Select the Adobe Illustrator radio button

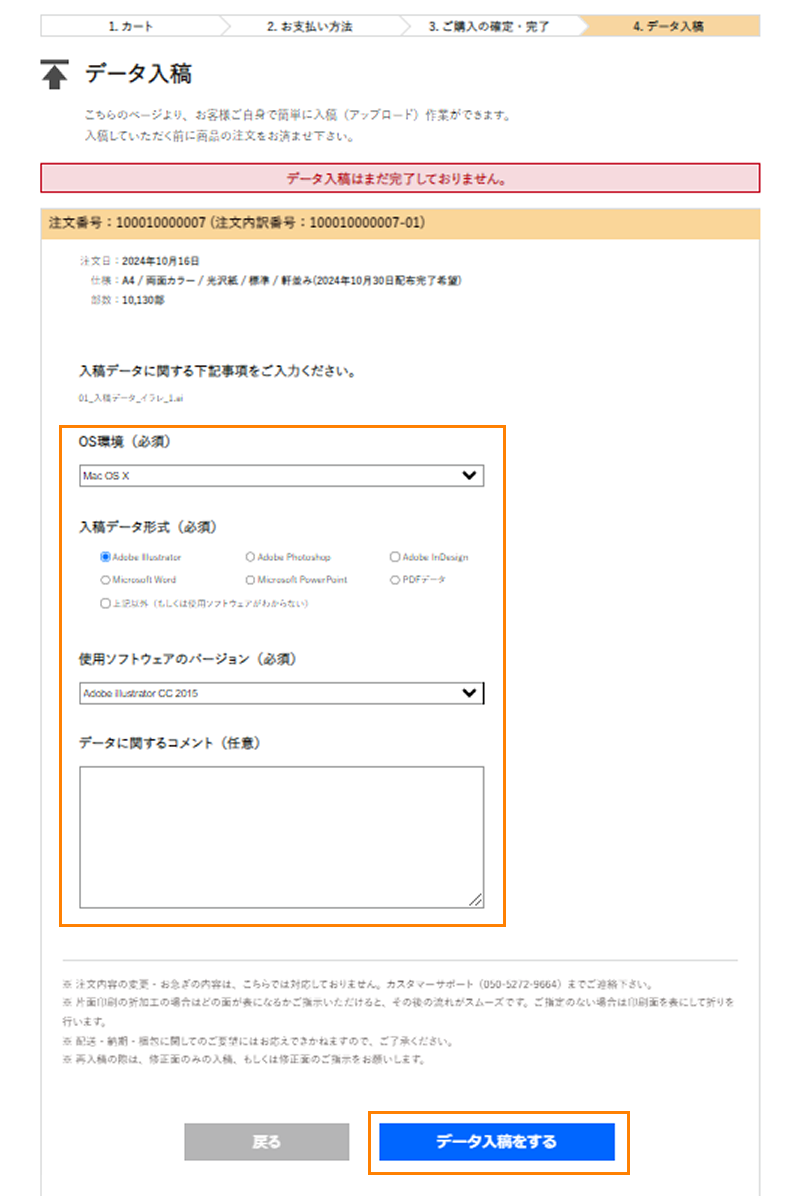pos(105,557)
